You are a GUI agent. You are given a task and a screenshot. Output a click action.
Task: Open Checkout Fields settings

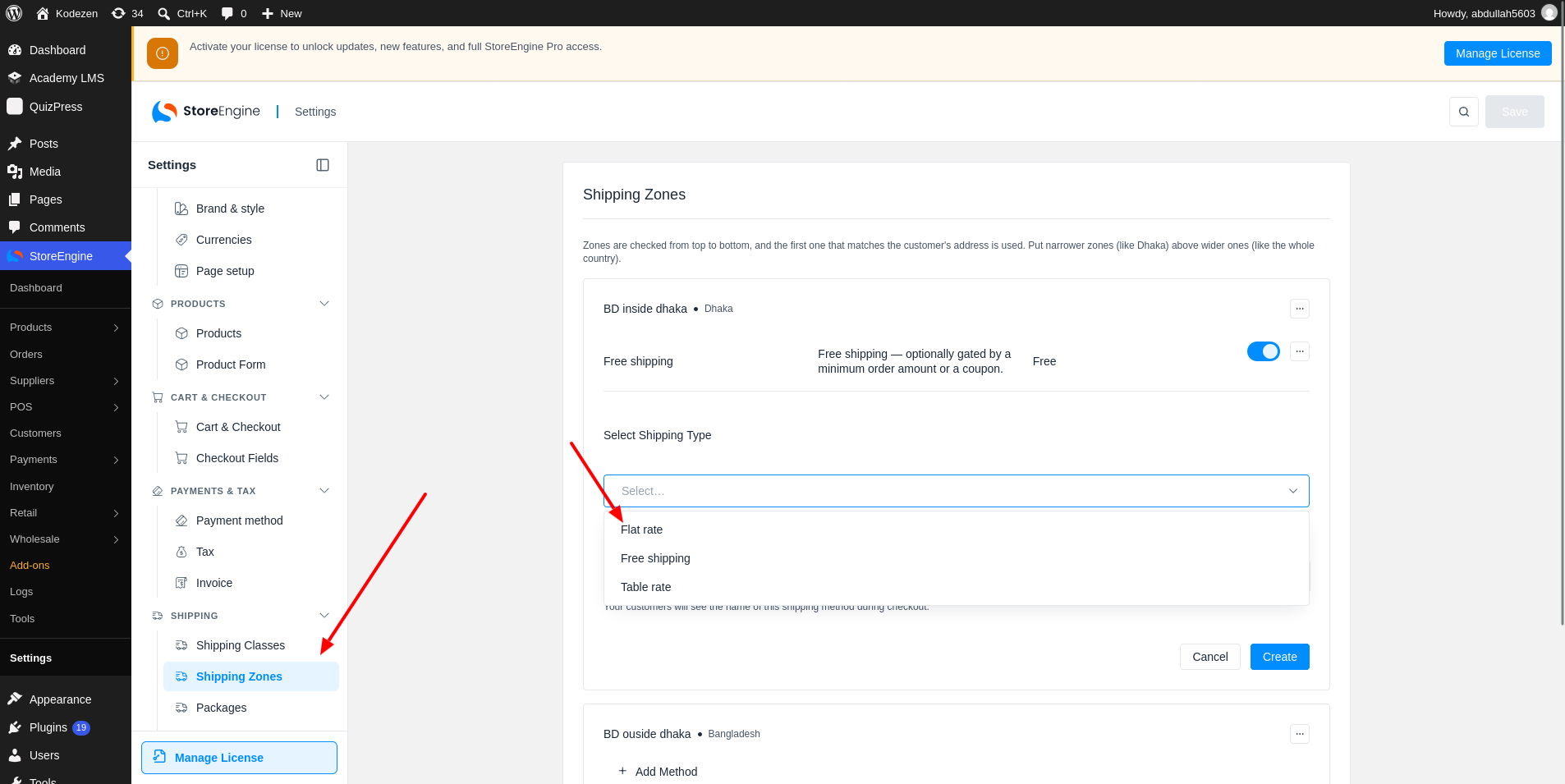pyautogui.click(x=251, y=458)
